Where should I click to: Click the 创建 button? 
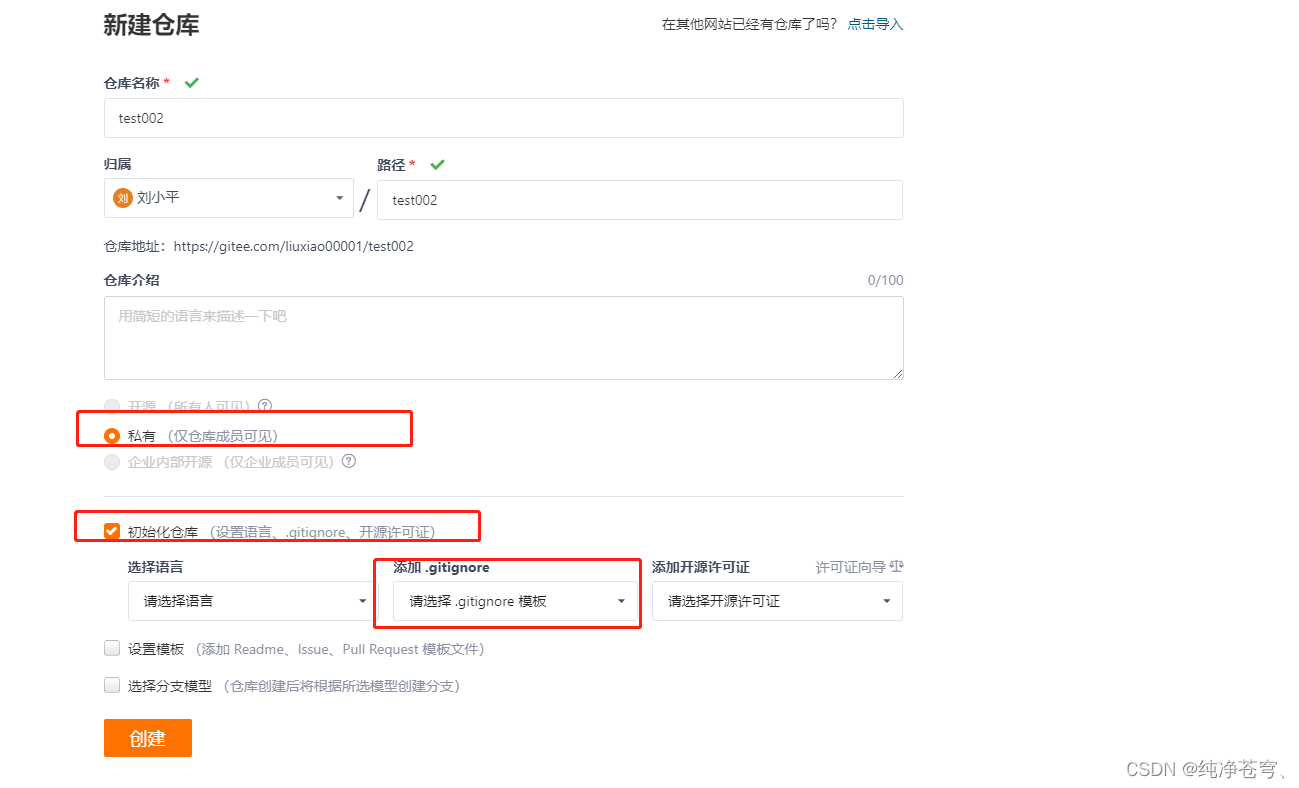click(x=147, y=737)
